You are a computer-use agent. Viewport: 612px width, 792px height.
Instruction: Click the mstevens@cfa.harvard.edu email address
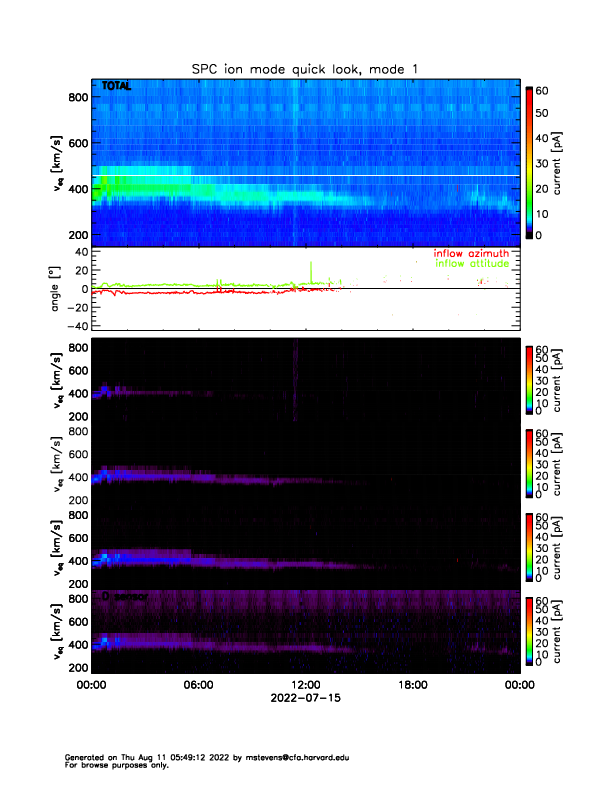(x=290, y=758)
